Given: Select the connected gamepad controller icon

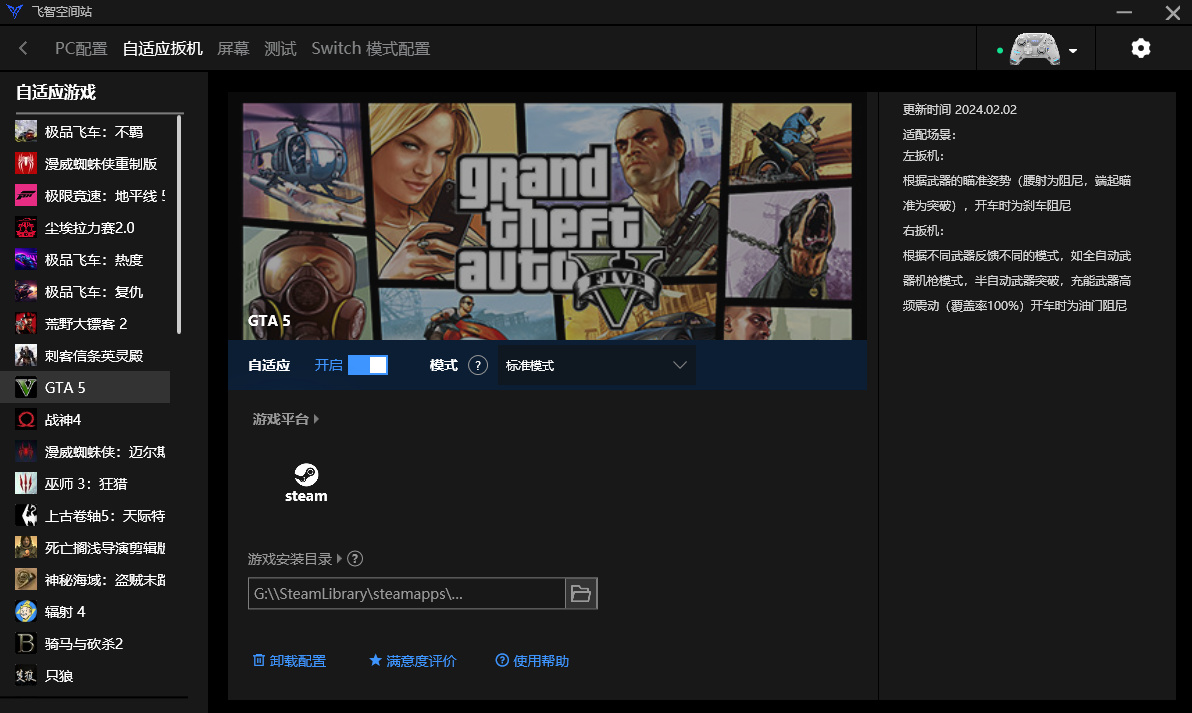Looking at the screenshot, I should pos(1035,49).
